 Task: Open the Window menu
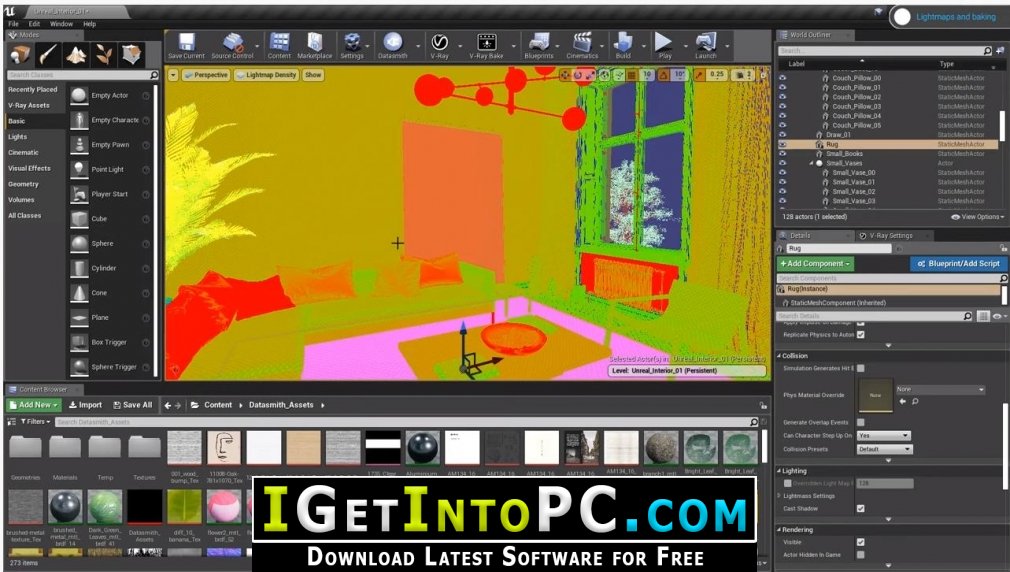click(61, 24)
